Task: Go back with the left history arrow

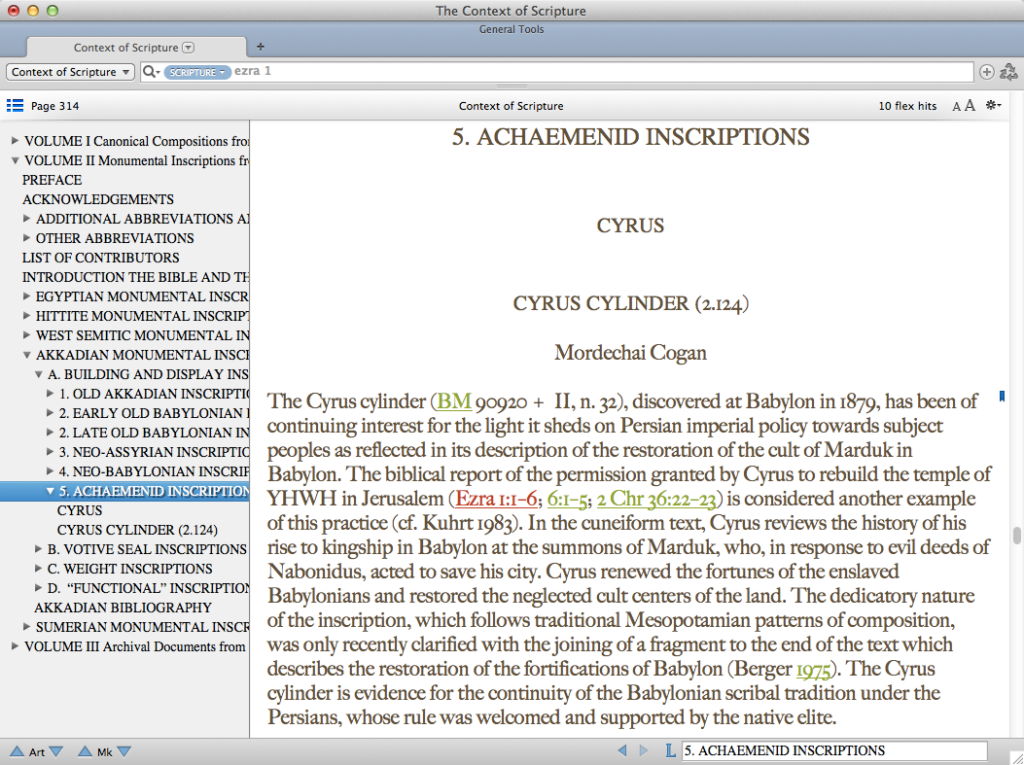Action: pos(621,751)
